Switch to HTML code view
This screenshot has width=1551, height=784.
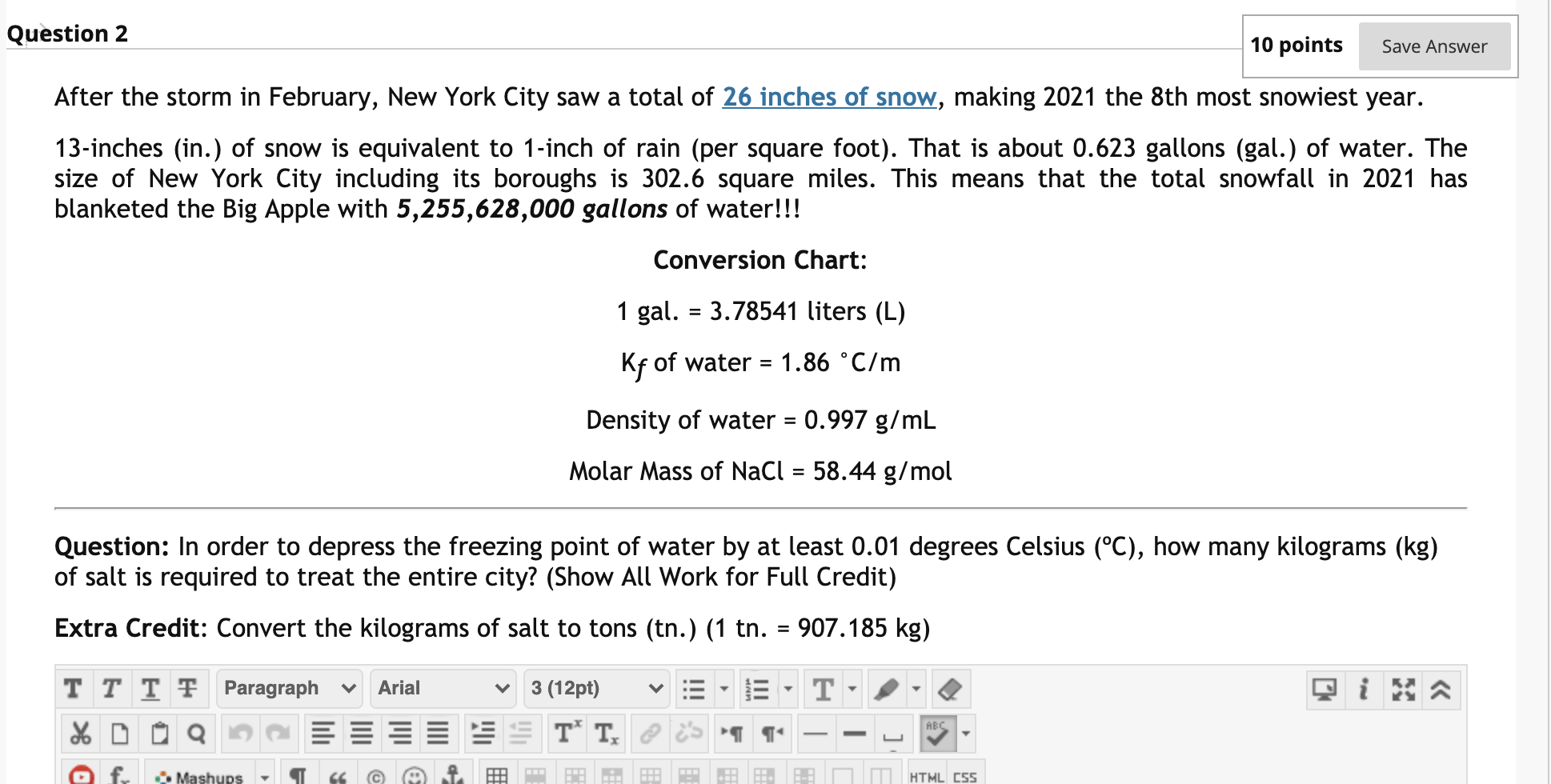927,776
